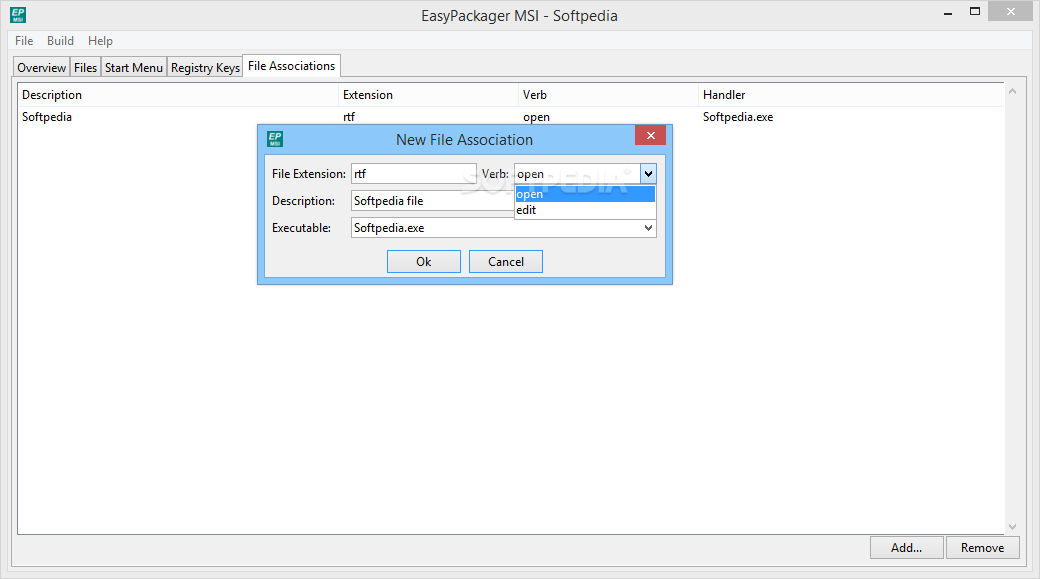Click the Handler column header

coord(851,95)
